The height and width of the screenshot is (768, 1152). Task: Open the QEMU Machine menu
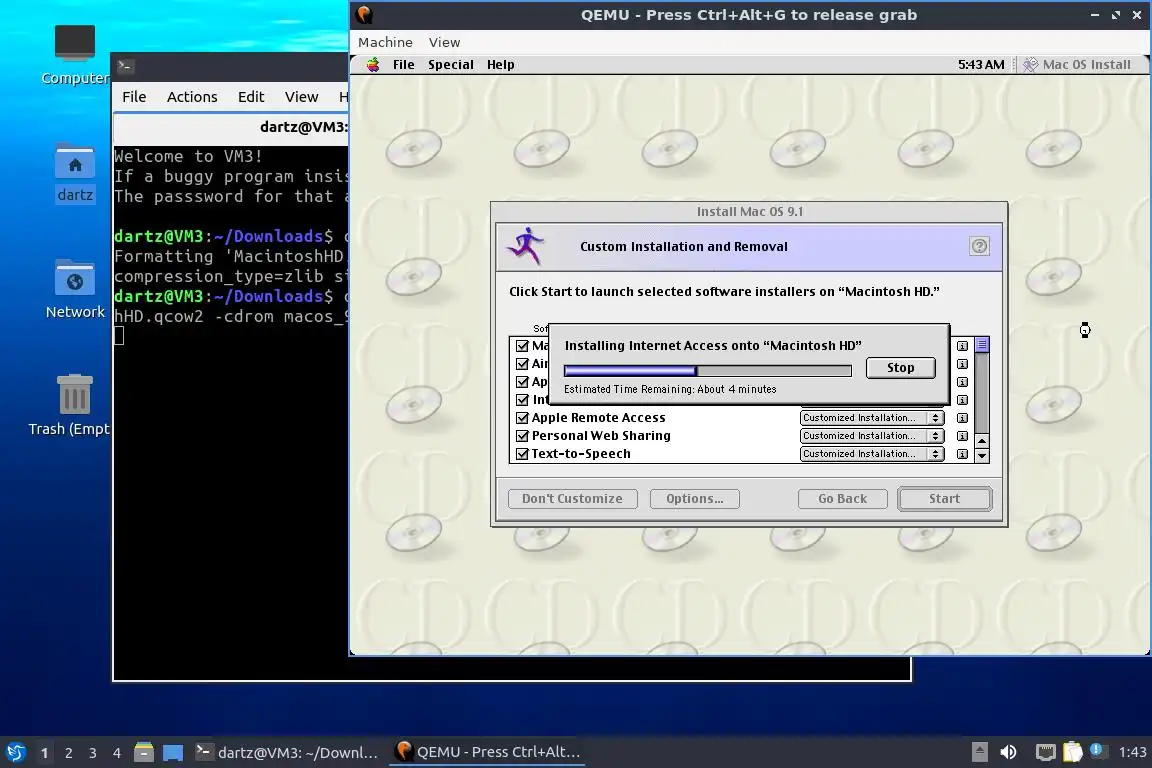click(x=385, y=43)
